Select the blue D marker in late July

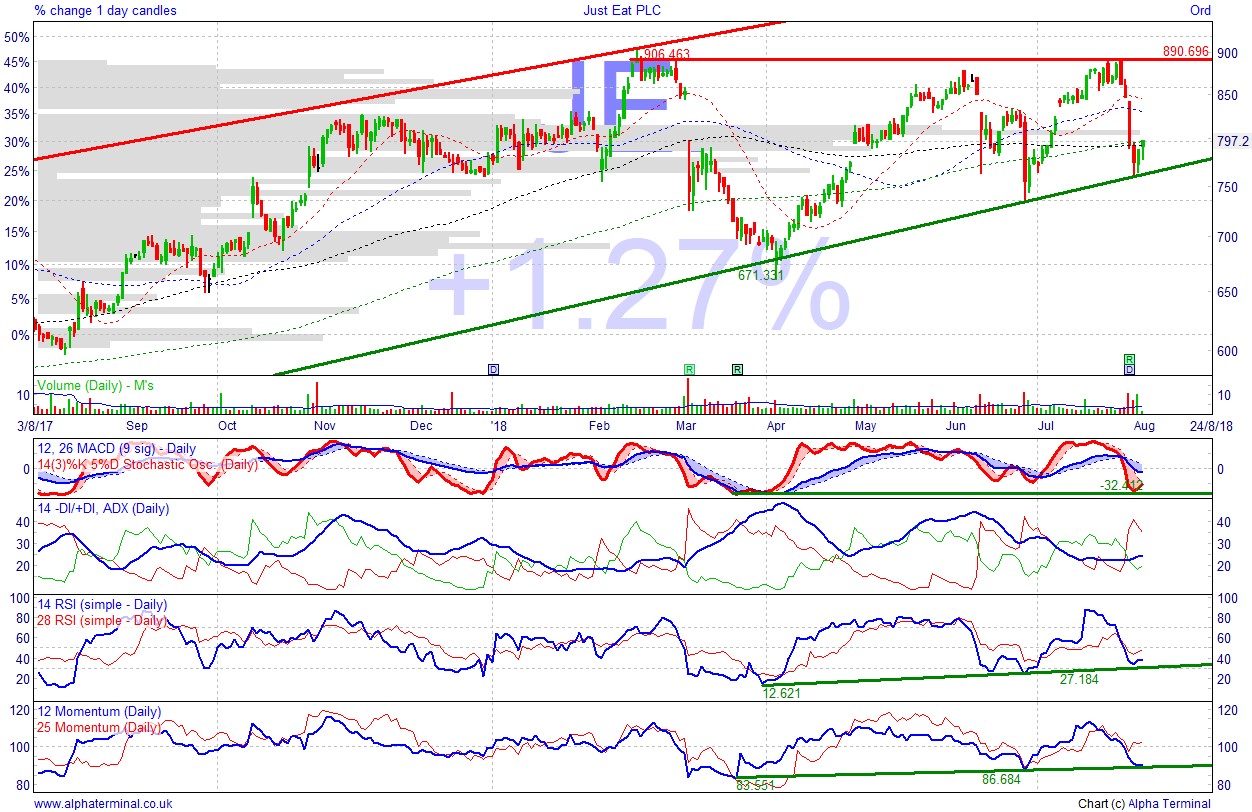pyautogui.click(x=1129, y=370)
